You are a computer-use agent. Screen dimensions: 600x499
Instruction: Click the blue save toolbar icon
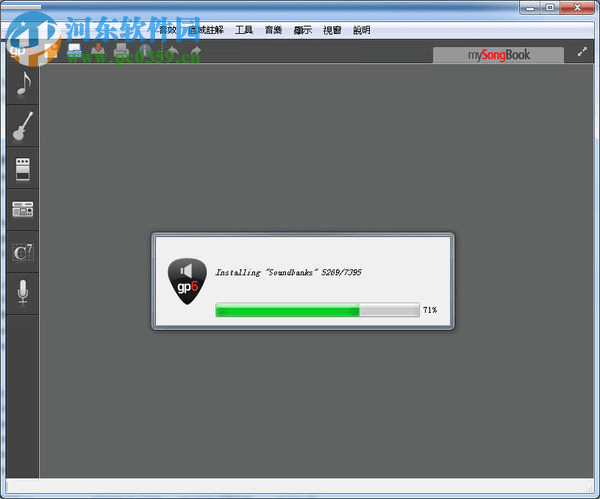(x=75, y=51)
